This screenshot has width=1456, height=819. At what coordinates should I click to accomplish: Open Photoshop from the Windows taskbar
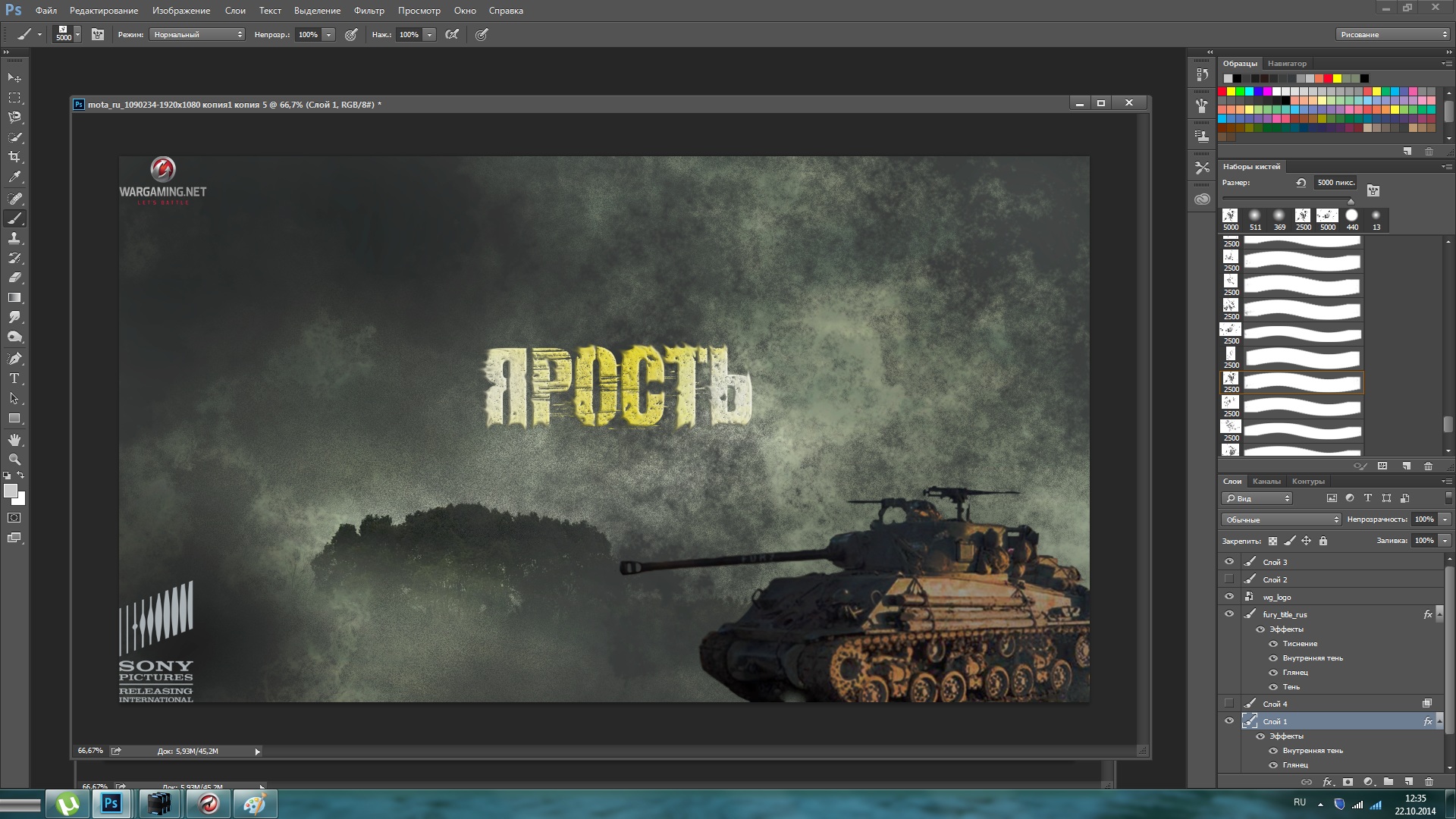point(111,803)
